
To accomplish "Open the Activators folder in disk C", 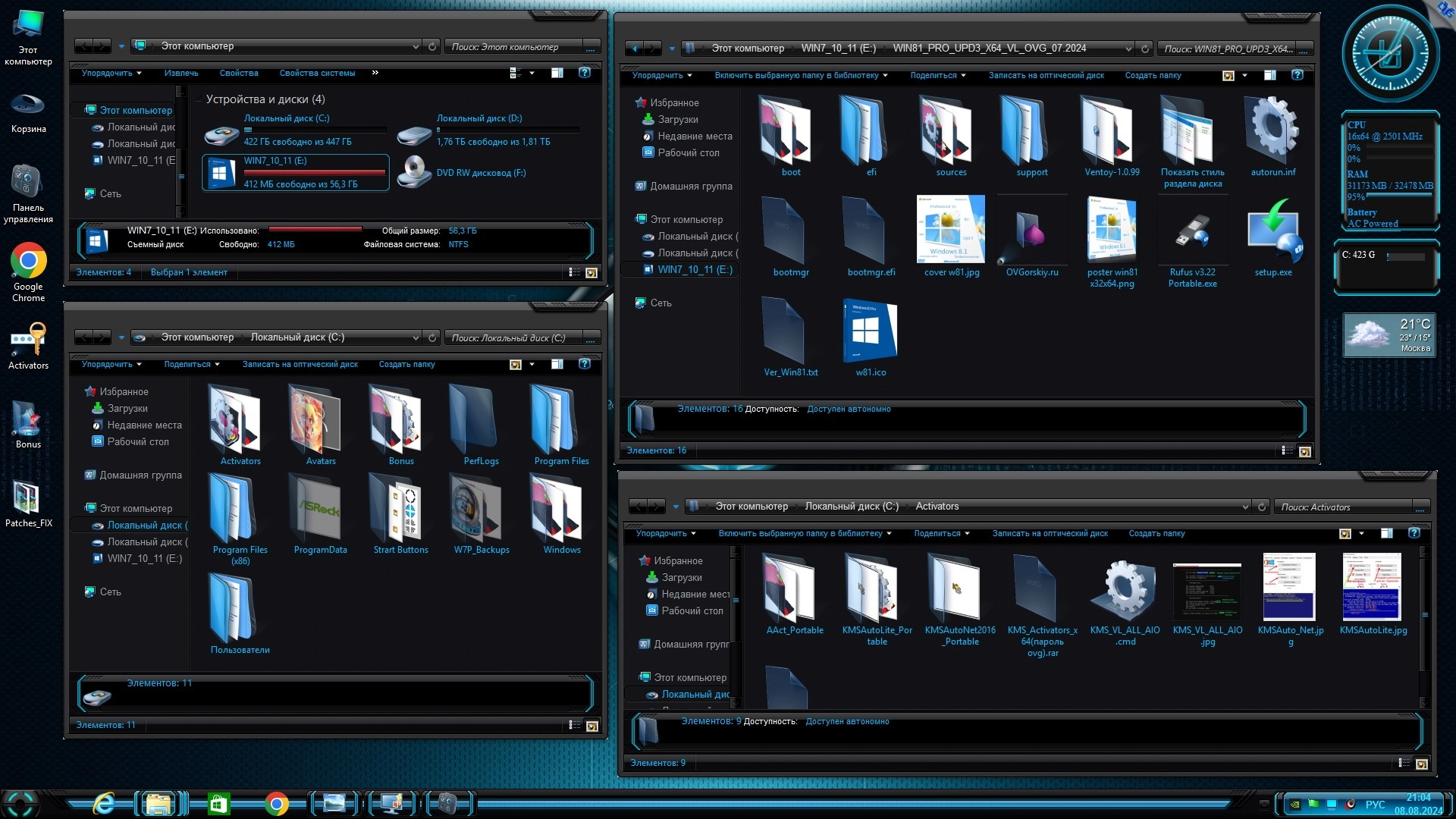I will click(240, 422).
